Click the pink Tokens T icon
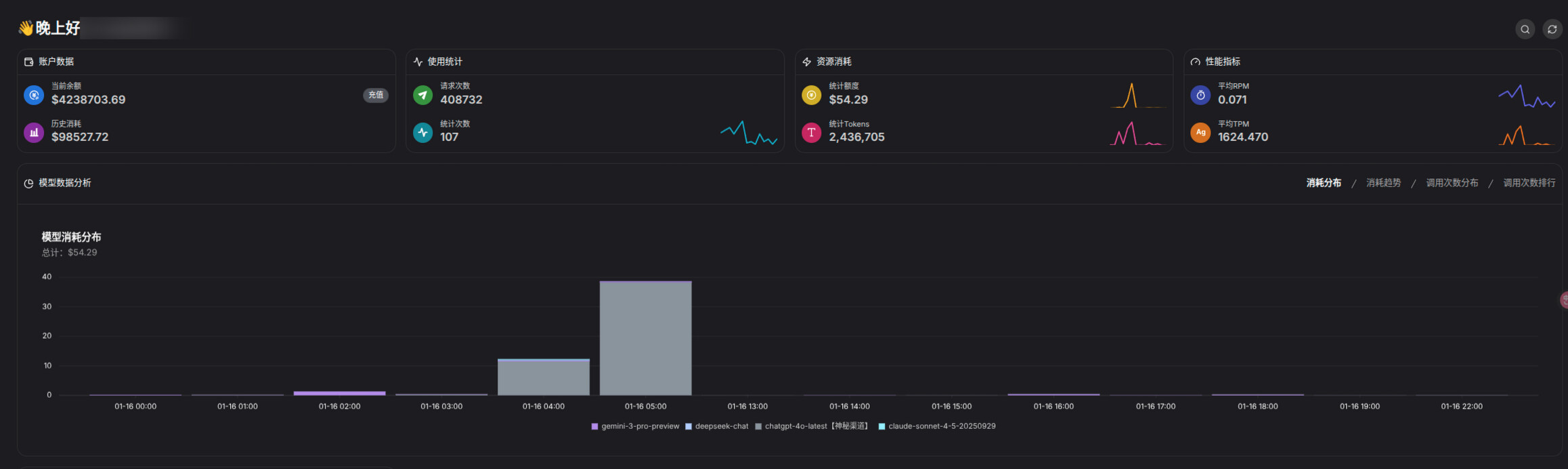 point(811,132)
